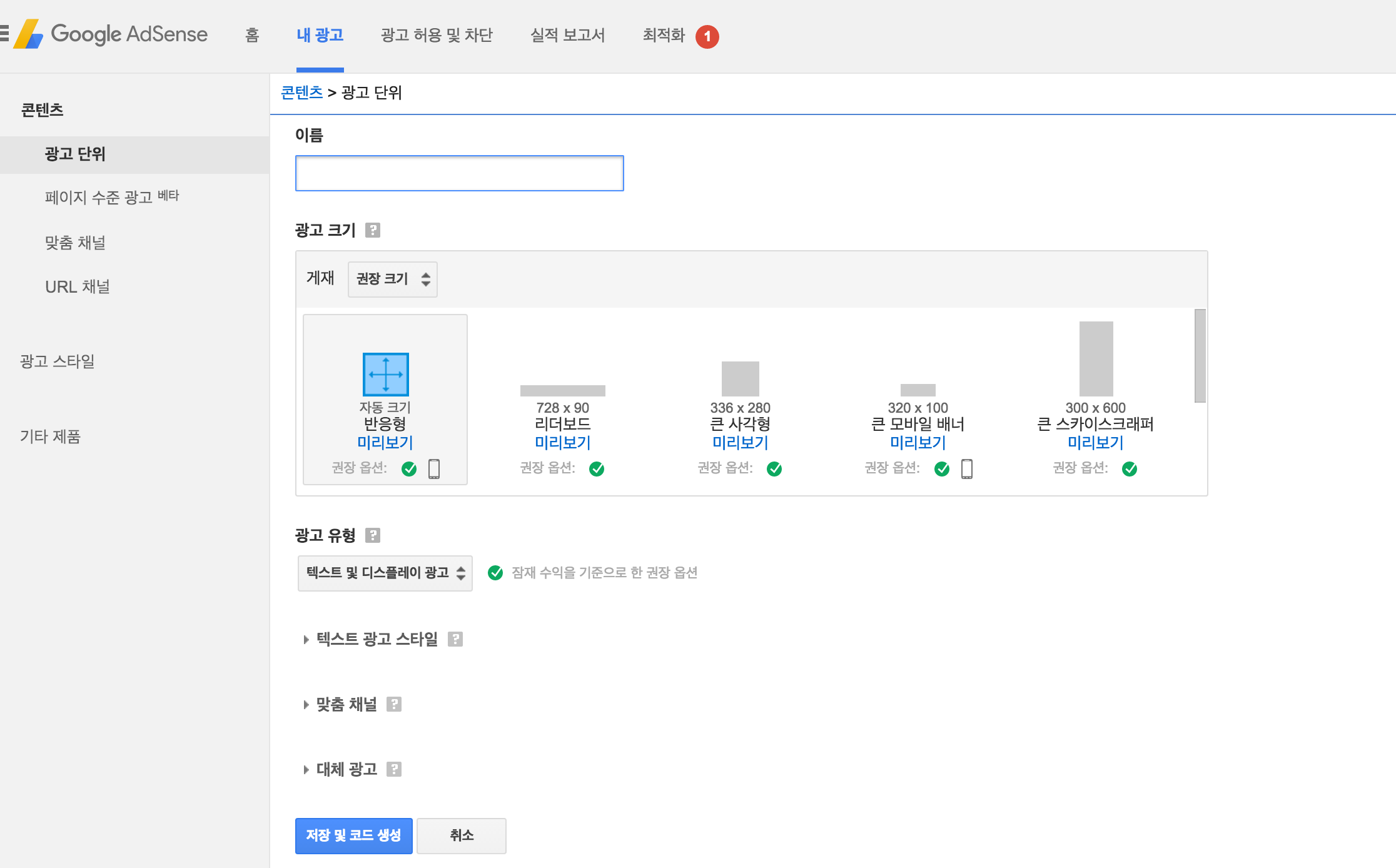This screenshot has width=1396, height=868.
Task: Open the help icon next to 광고 유형
Action: pyautogui.click(x=373, y=535)
